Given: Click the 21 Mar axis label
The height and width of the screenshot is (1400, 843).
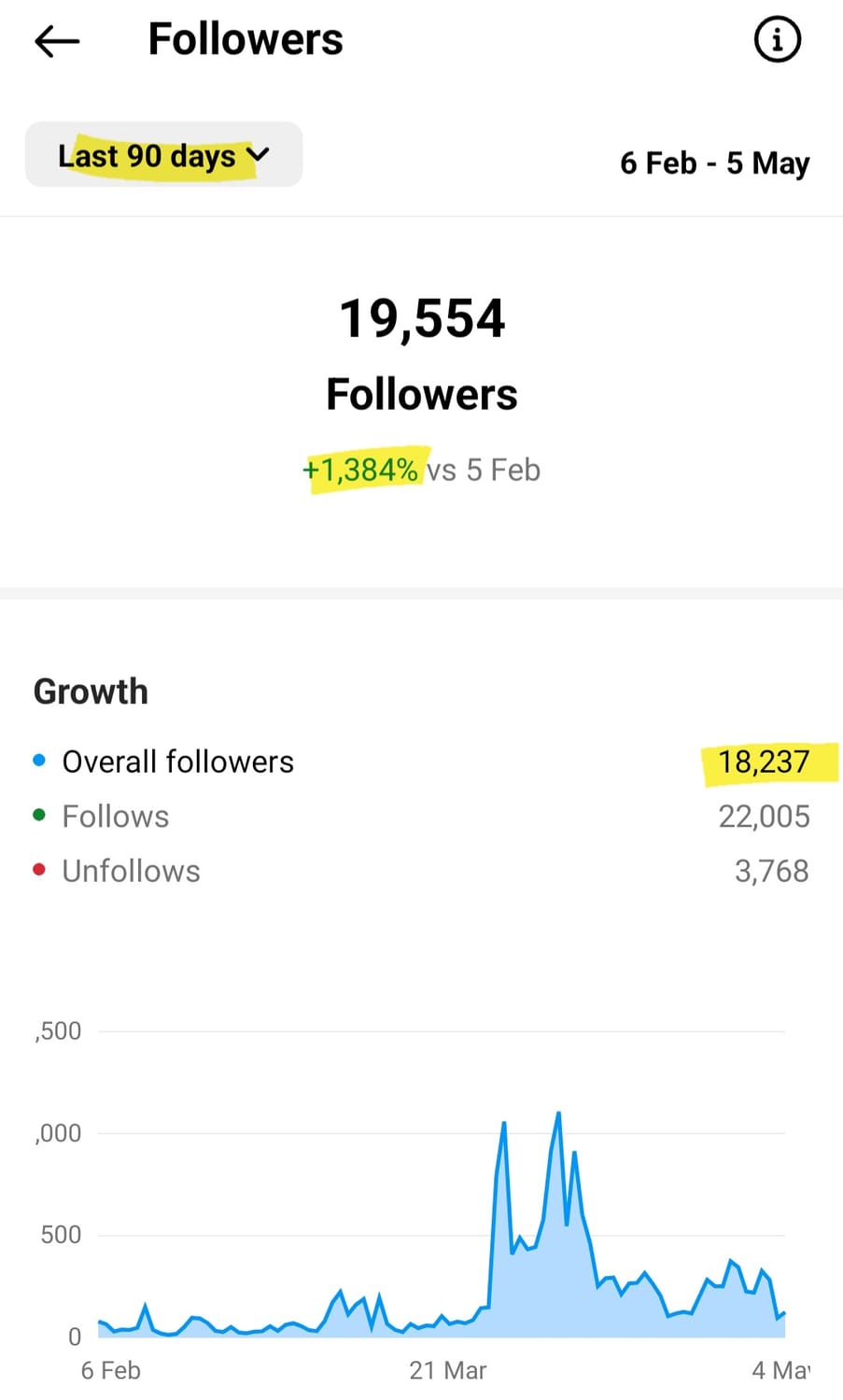Looking at the screenshot, I should coord(448,1370).
